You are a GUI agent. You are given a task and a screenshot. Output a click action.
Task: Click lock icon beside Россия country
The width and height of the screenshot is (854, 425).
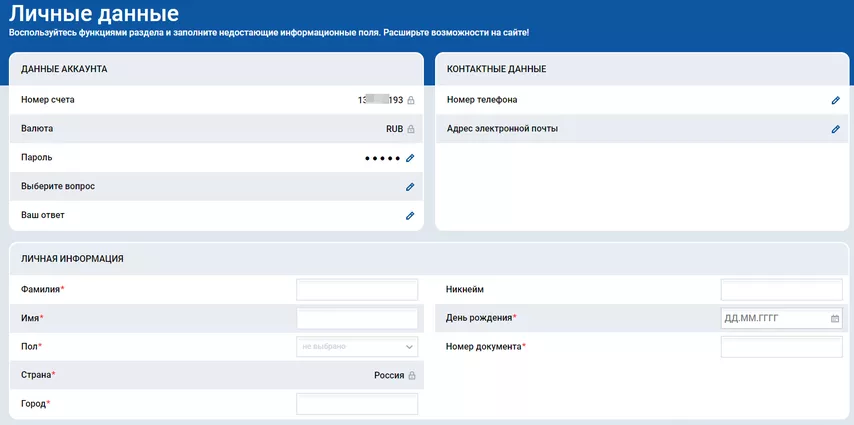point(411,375)
